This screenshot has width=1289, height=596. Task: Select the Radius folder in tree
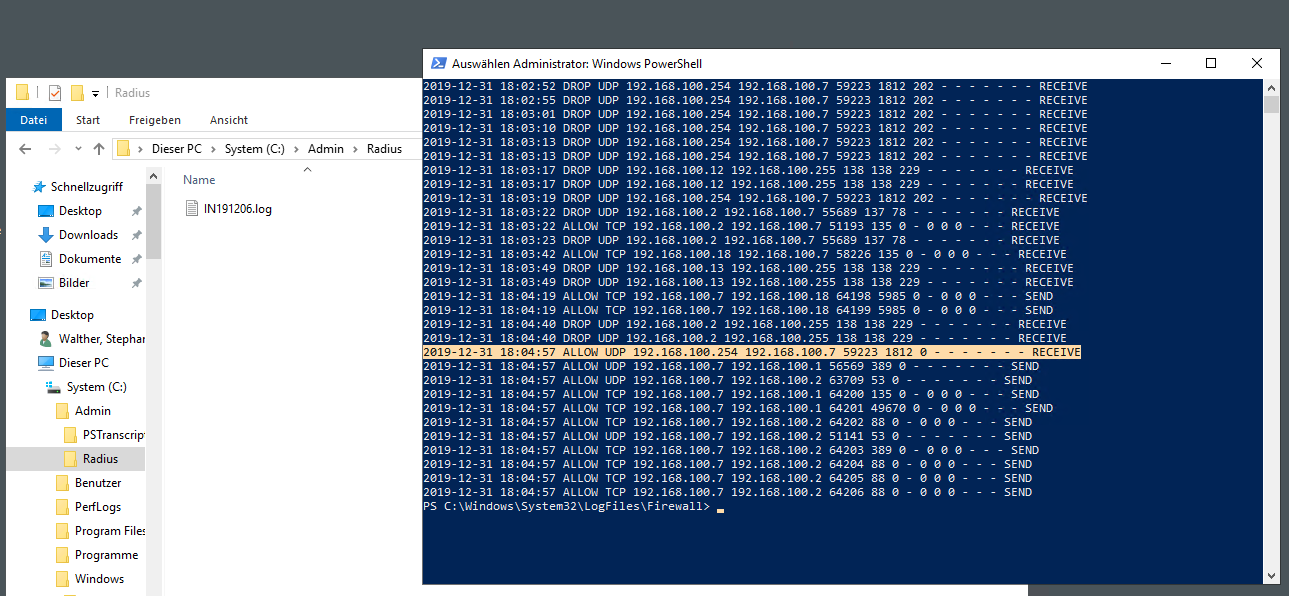[100, 459]
